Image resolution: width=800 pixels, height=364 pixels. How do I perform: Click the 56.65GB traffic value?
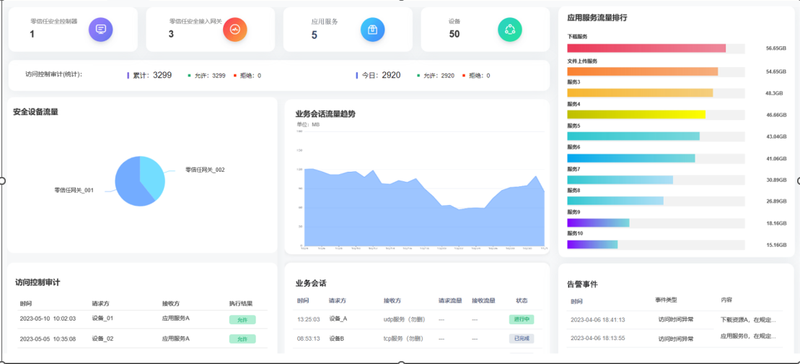[776, 48]
